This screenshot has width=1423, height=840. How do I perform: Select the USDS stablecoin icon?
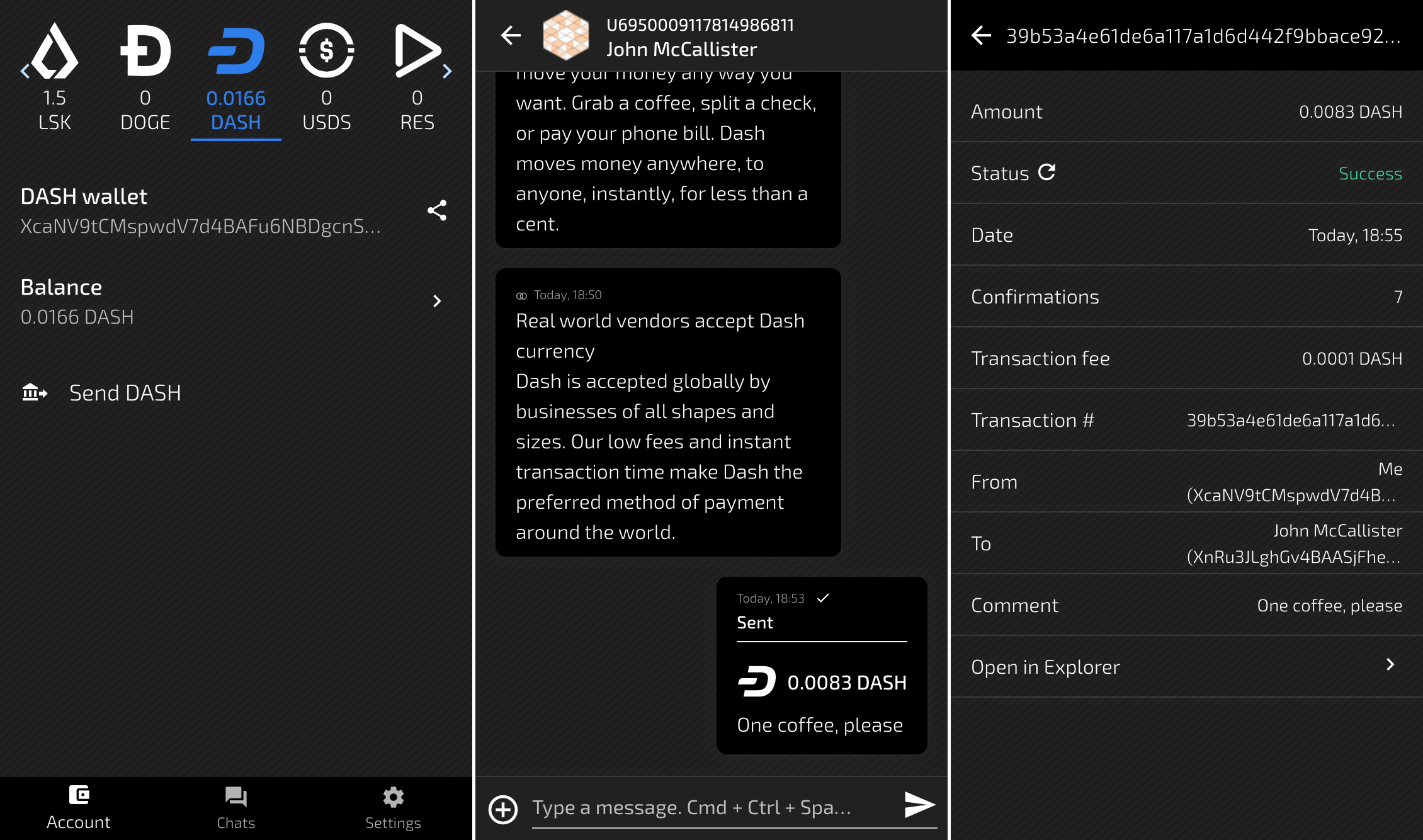click(326, 50)
